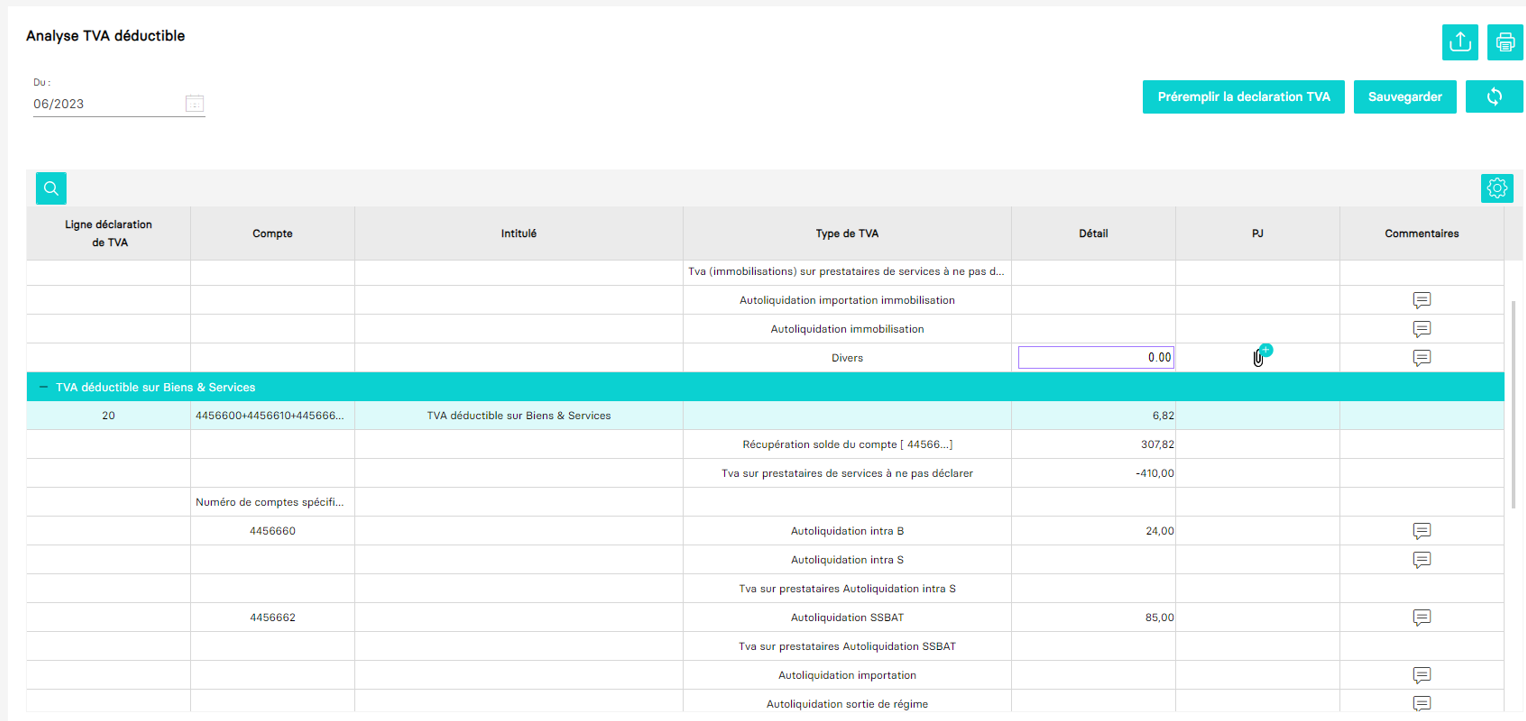Open the table search magnifier icon

tap(51, 188)
